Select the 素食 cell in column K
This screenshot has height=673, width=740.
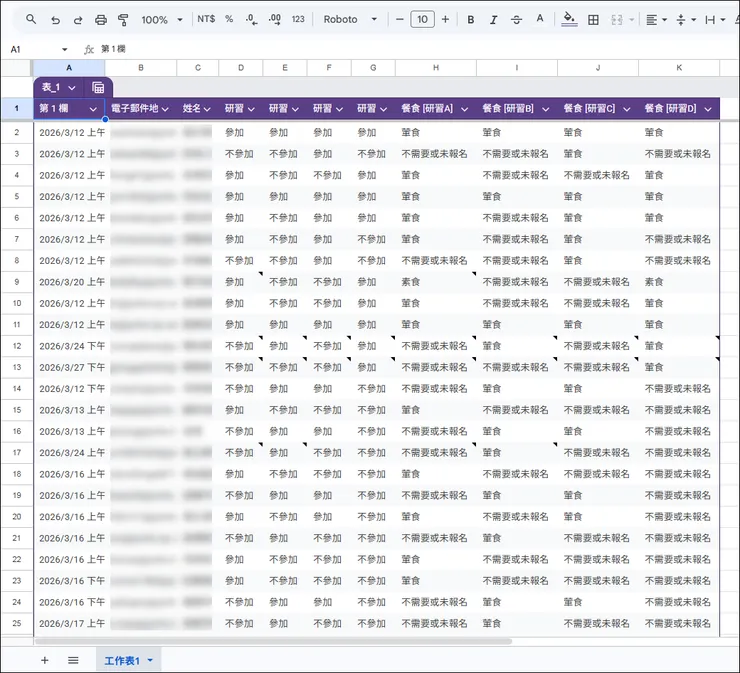point(679,282)
